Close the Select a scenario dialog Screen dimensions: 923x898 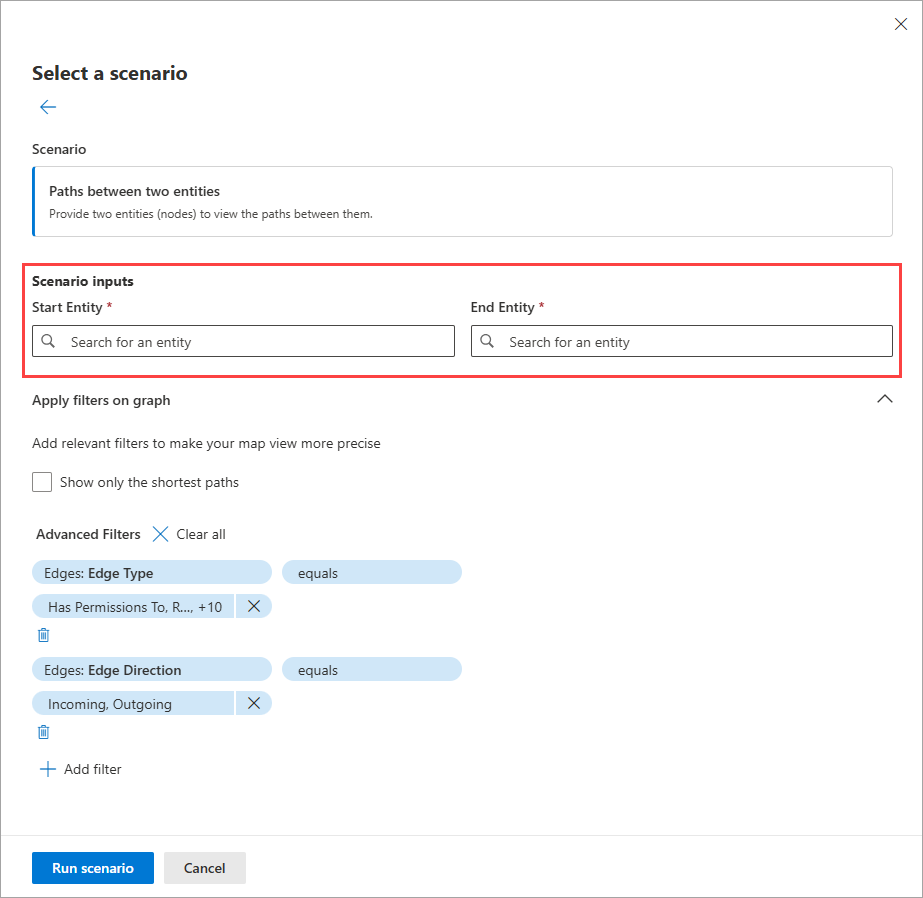coord(900,25)
